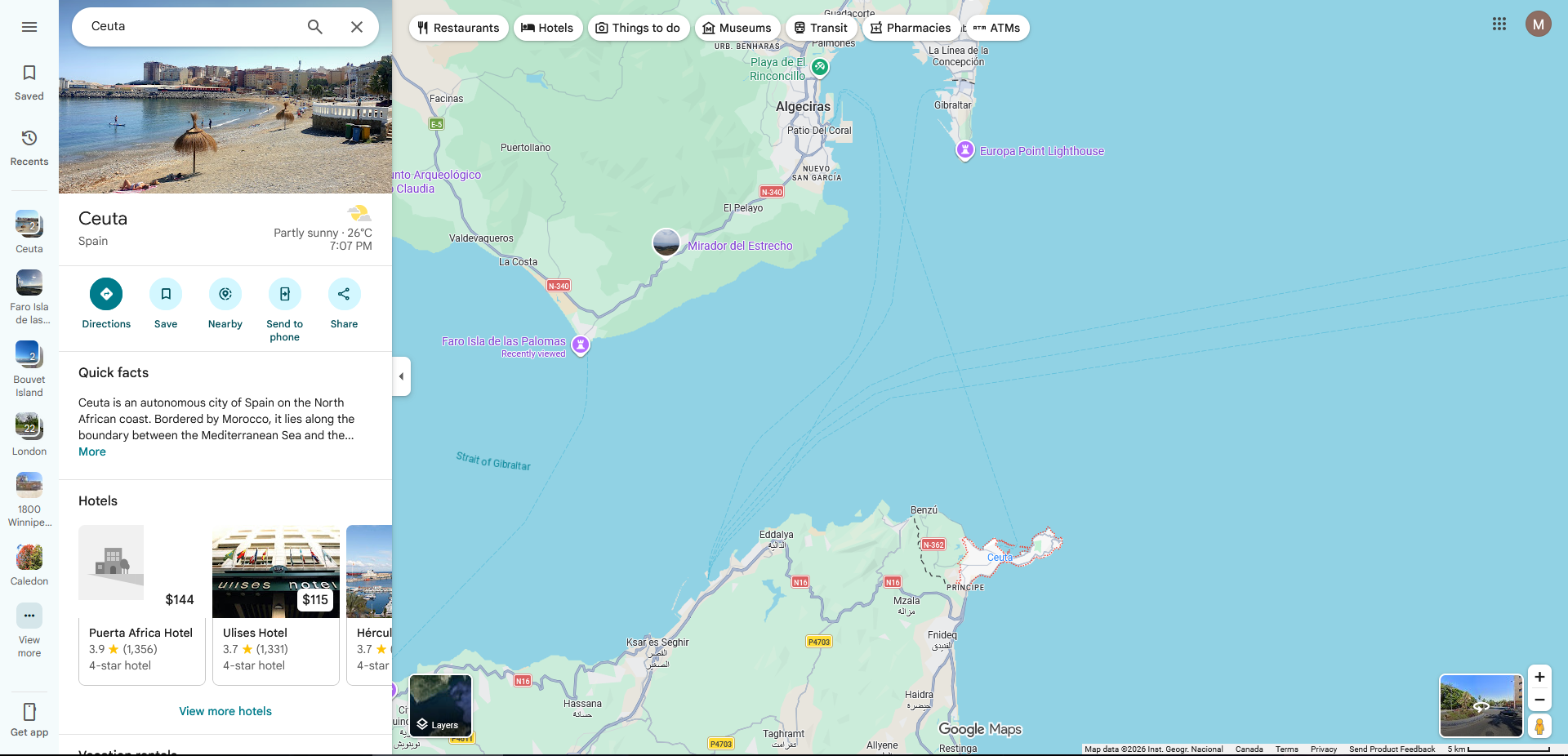Open the Hércules hotel card
The width and height of the screenshot is (1568, 756).
(x=369, y=605)
